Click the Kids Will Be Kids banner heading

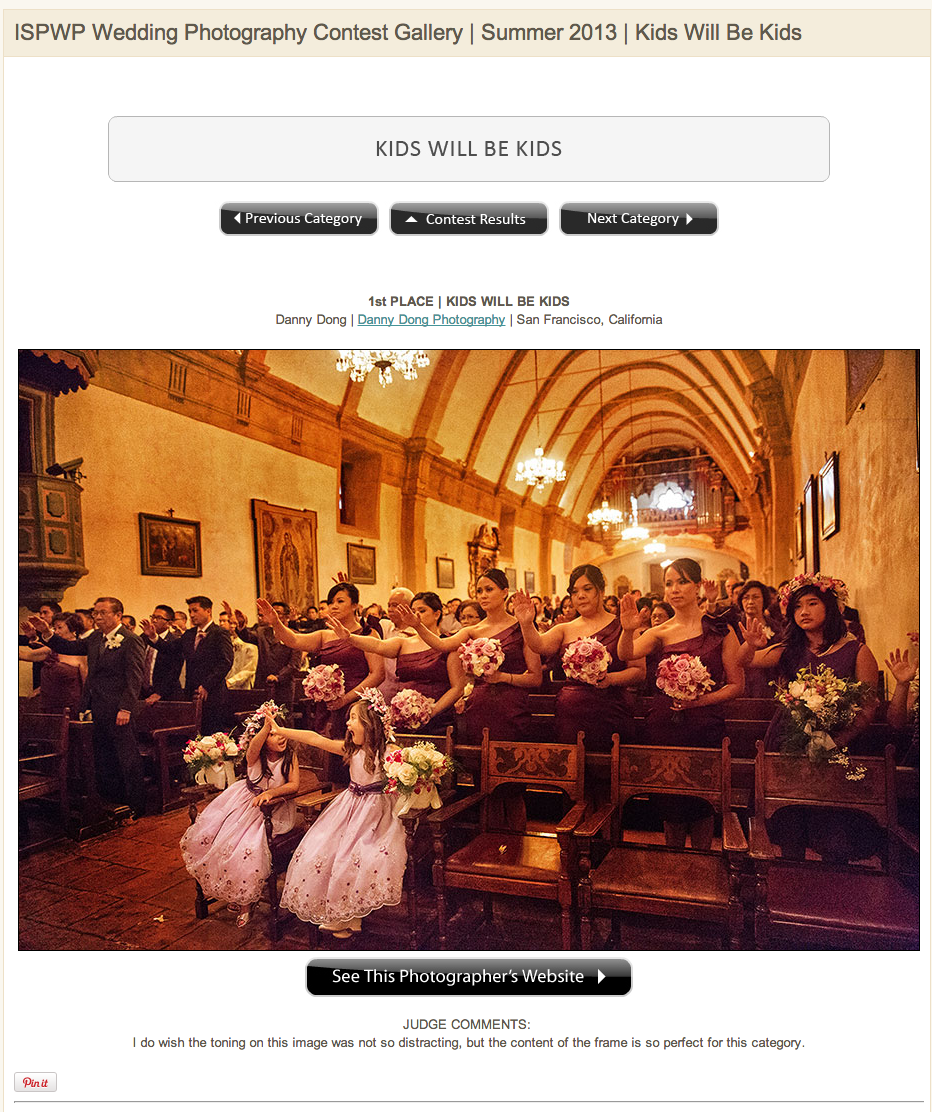coord(469,149)
